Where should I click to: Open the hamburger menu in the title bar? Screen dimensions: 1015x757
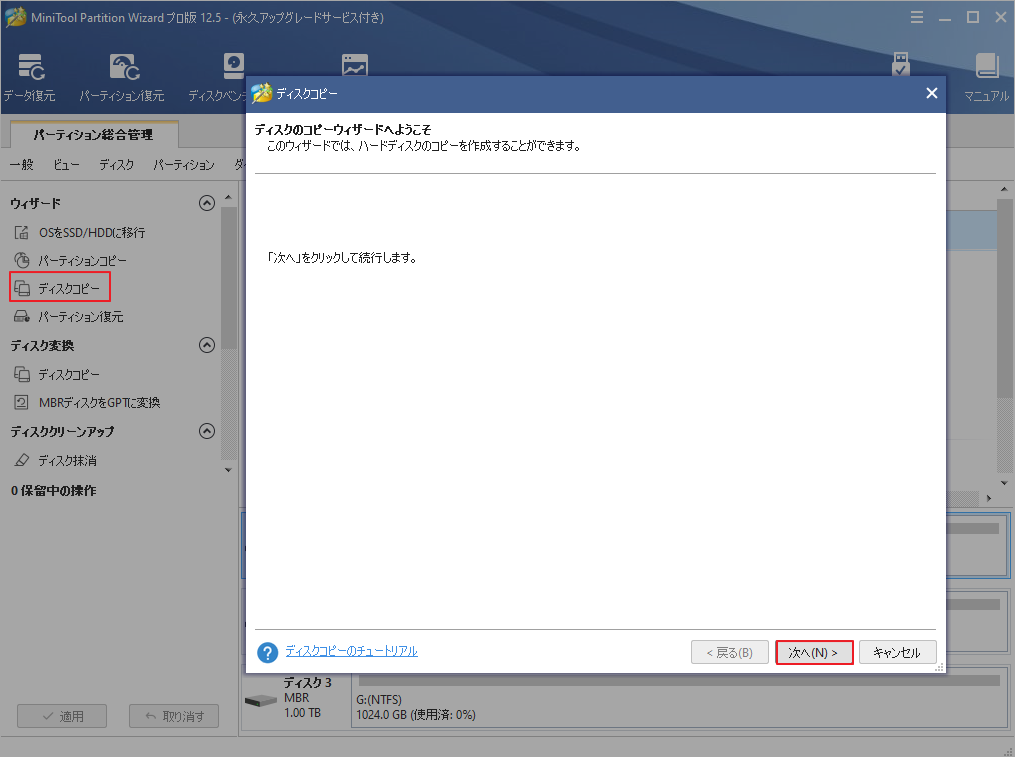(917, 17)
